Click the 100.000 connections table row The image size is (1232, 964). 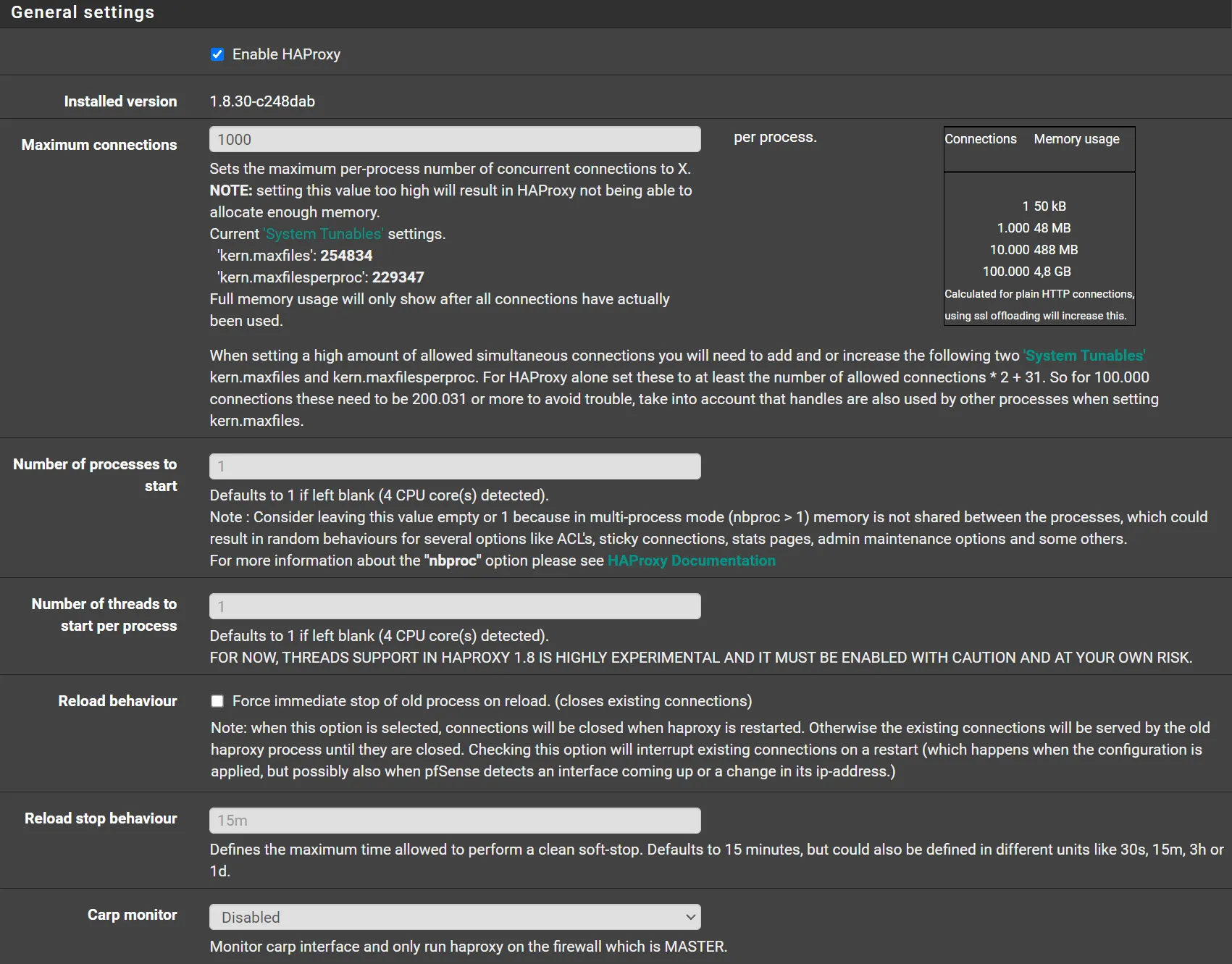(x=1026, y=272)
